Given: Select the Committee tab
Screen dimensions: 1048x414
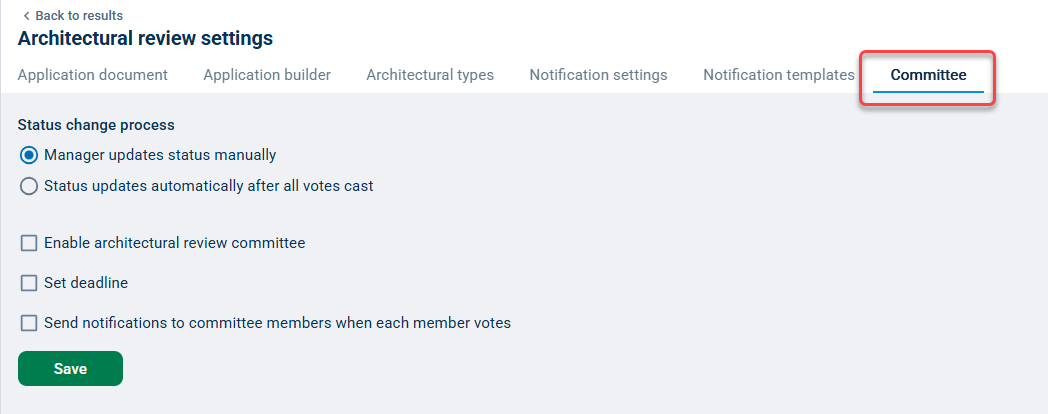Looking at the screenshot, I should pyautogui.click(x=928, y=75).
